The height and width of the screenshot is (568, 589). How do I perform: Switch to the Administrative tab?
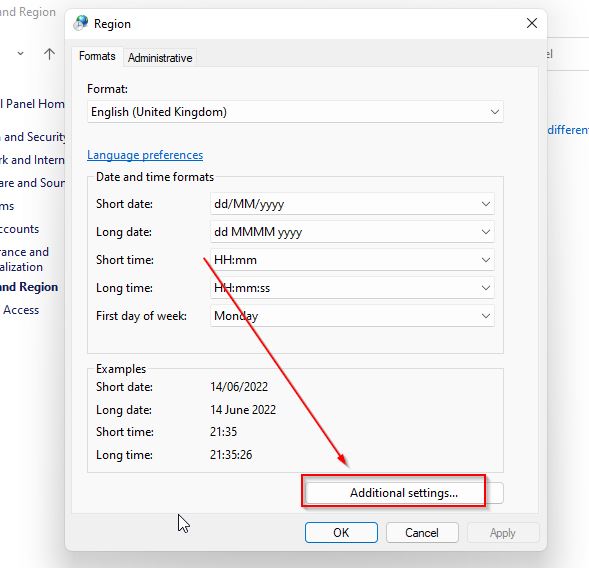[x=160, y=58]
